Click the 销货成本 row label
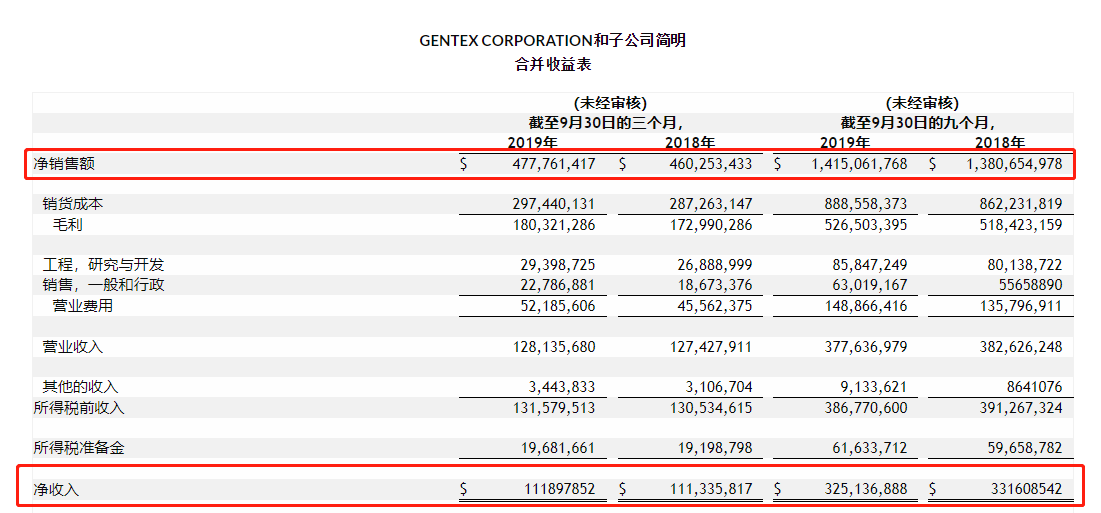Image resolution: width=1101 pixels, height=513 pixels. [x=74, y=204]
